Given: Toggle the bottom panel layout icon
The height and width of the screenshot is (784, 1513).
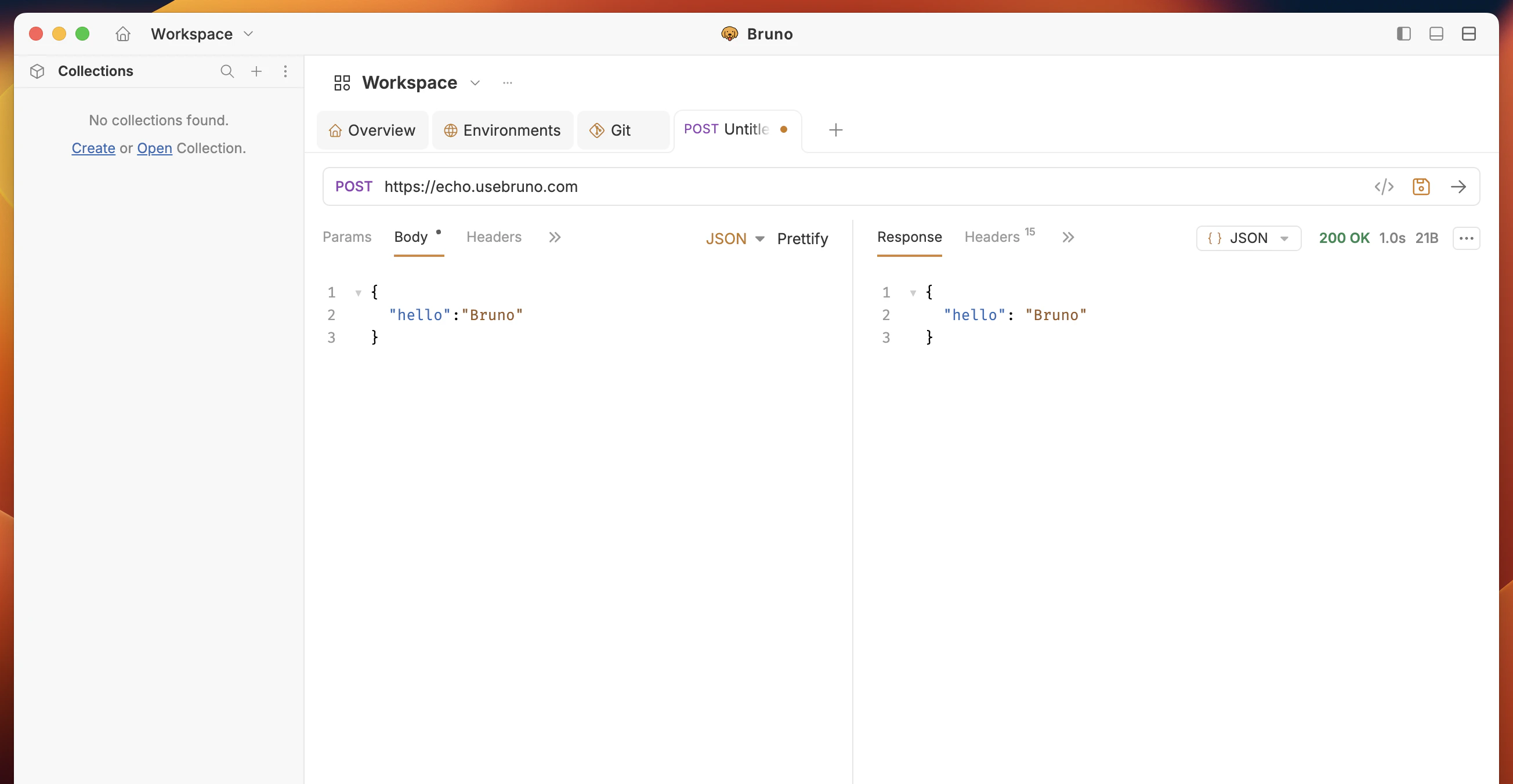Looking at the screenshot, I should pyautogui.click(x=1436, y=34).
